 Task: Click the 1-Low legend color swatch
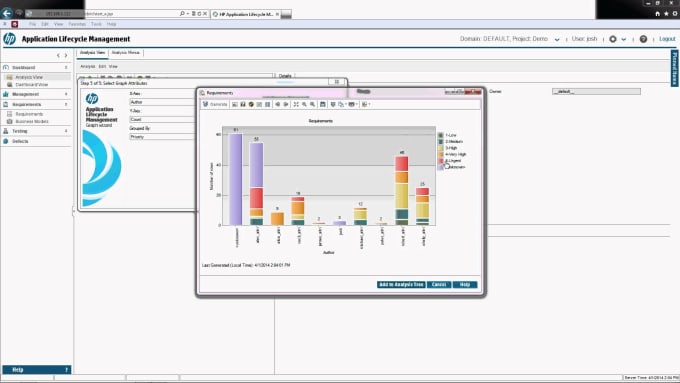441,135
